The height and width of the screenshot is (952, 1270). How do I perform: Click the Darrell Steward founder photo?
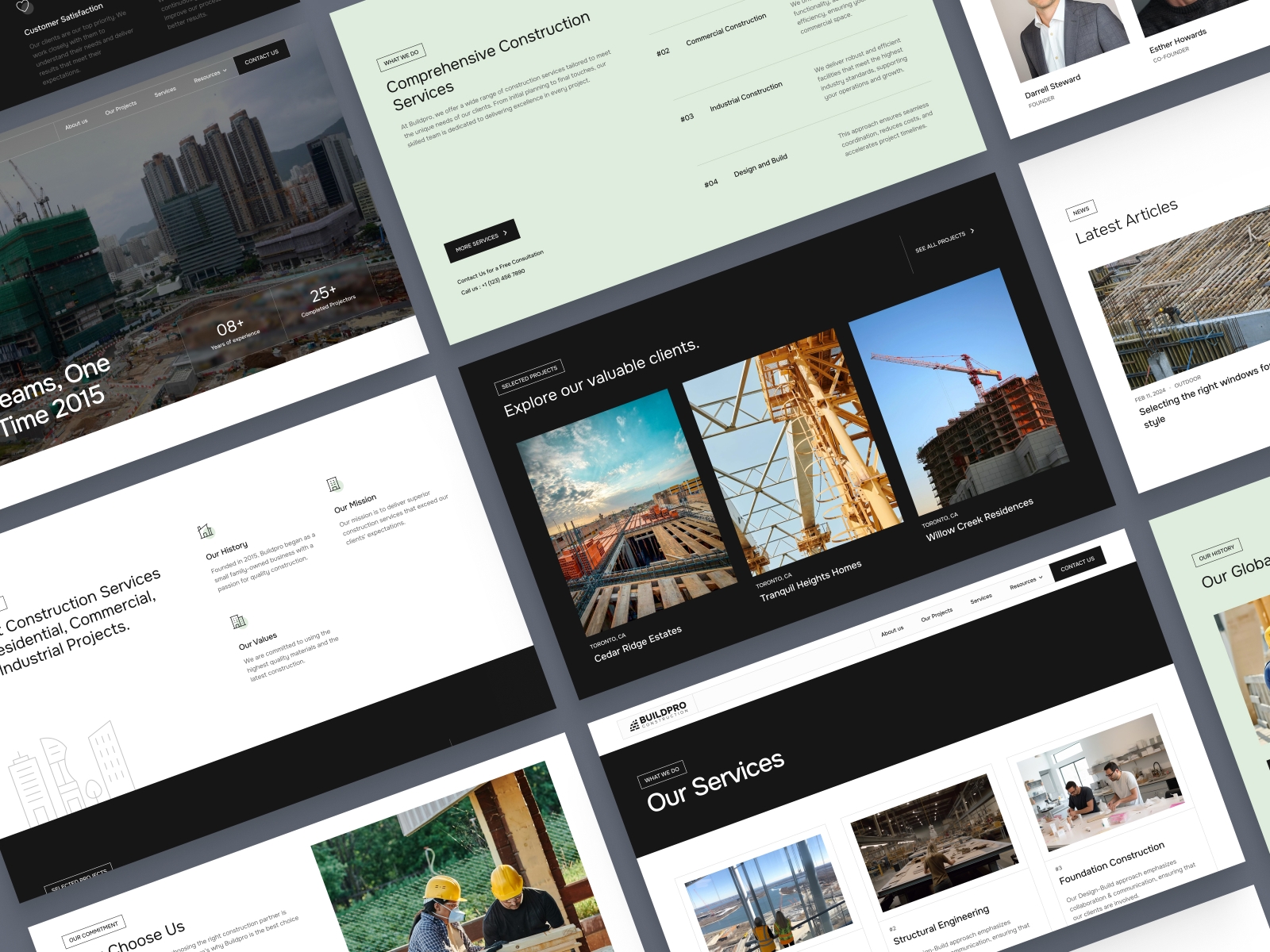[1062, 36]
